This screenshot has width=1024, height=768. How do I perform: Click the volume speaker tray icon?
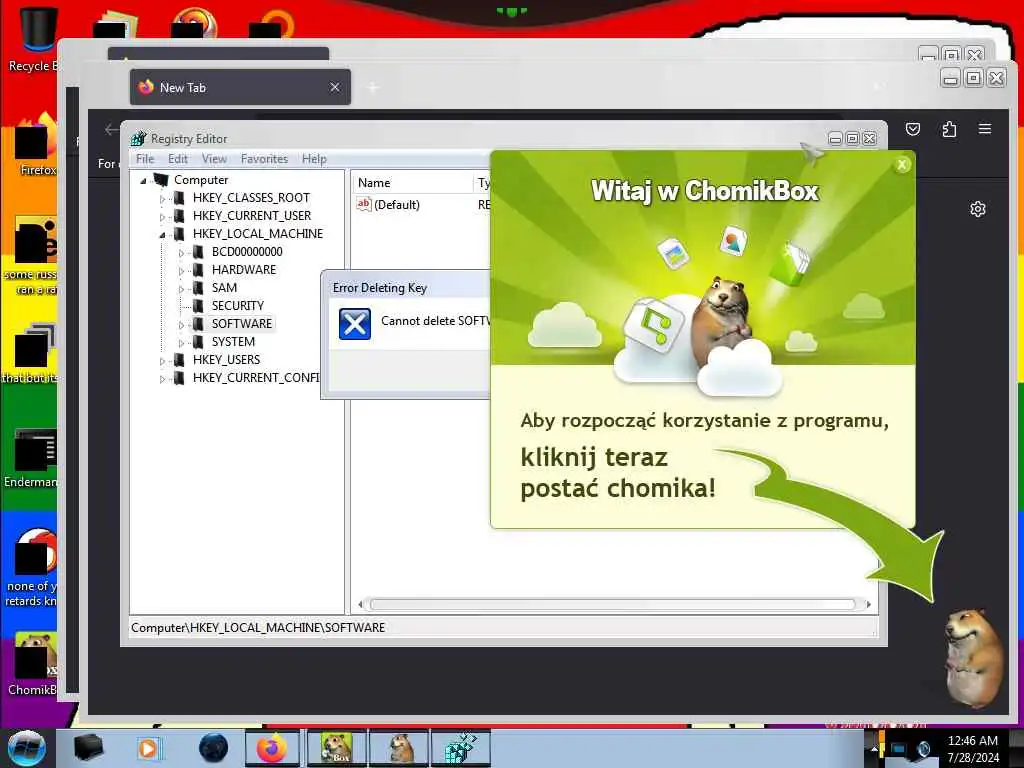point(923,749)
